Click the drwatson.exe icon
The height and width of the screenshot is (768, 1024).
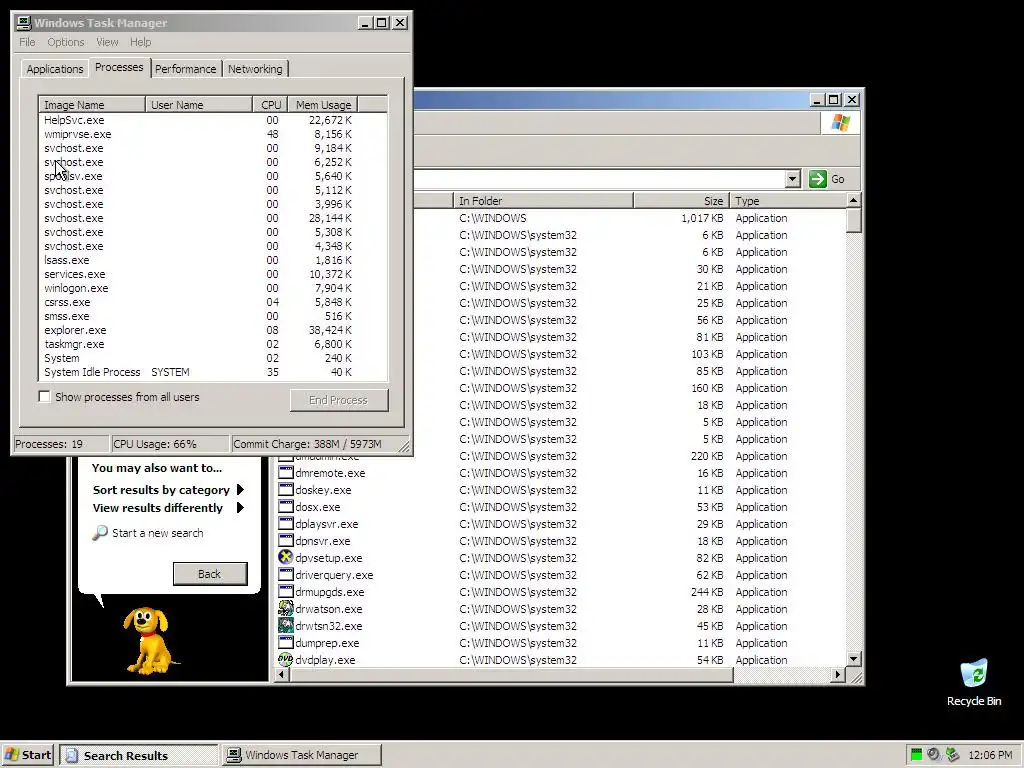pos(285,609)
